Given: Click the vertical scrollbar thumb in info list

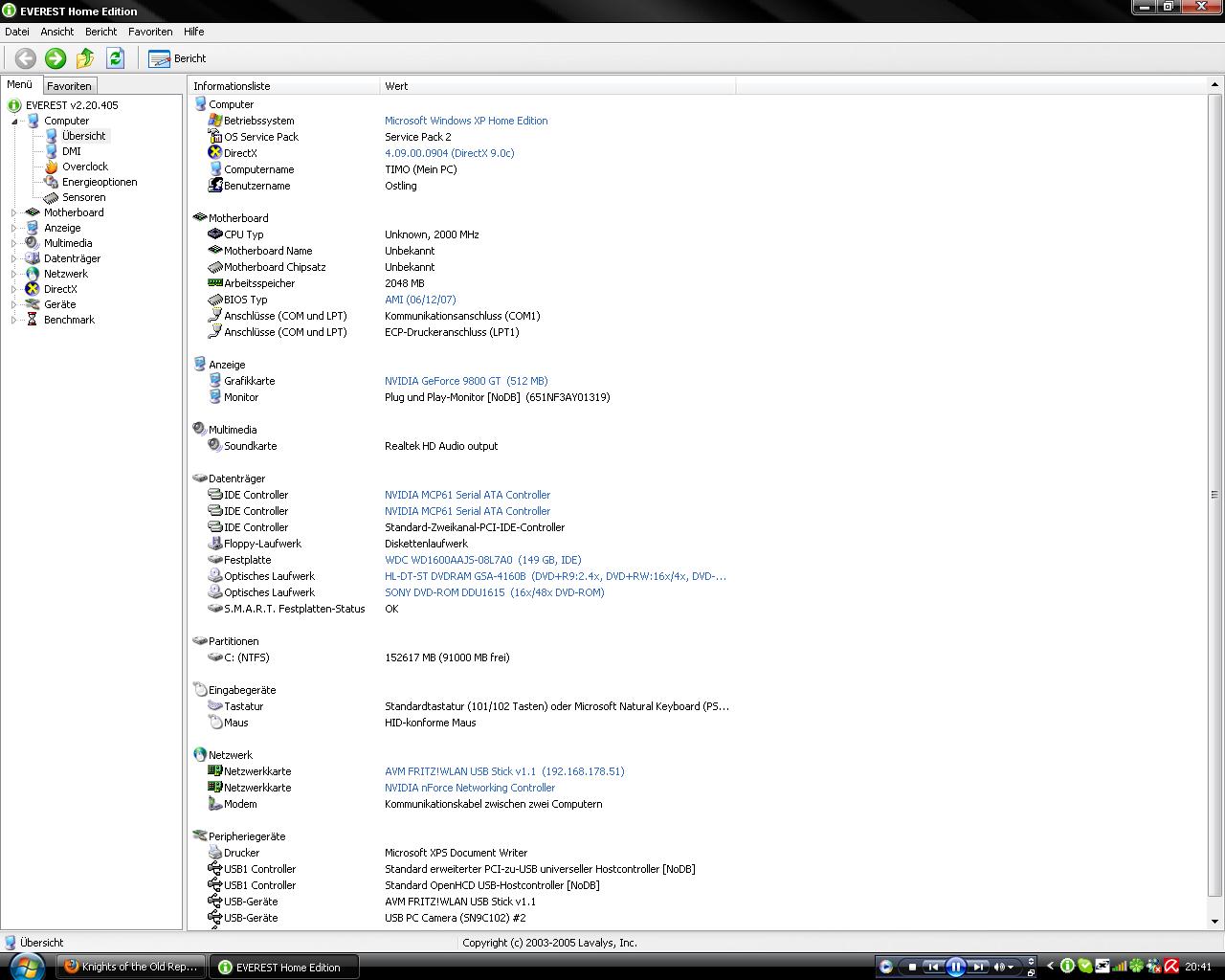Looking at the screenshot, I should [1214, 495].
